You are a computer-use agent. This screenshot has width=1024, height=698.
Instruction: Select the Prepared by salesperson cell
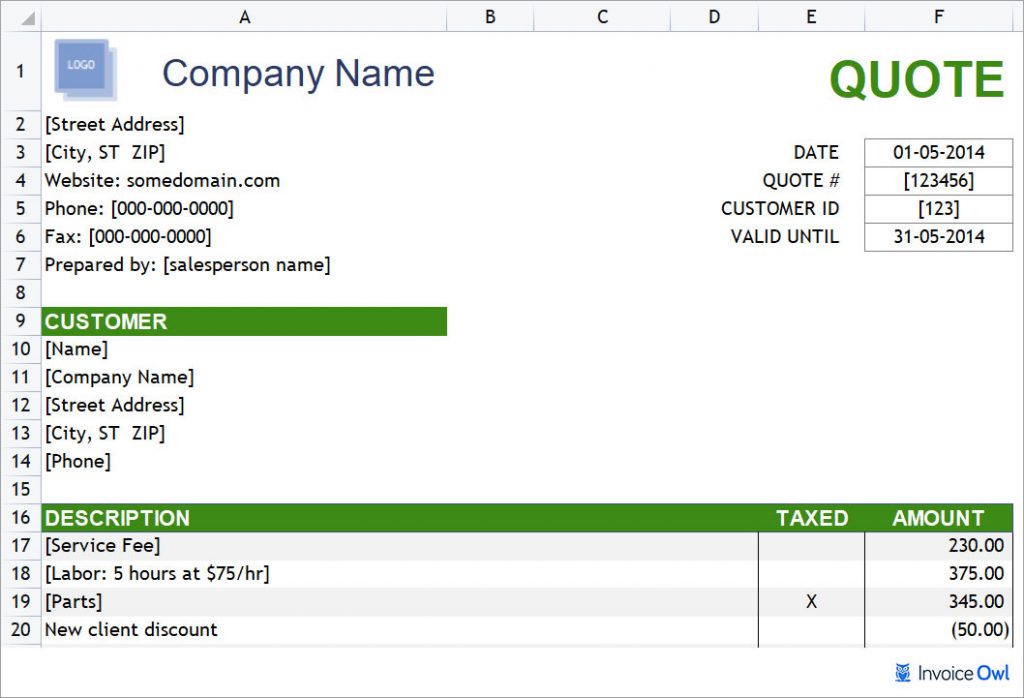tap(188, 265)
